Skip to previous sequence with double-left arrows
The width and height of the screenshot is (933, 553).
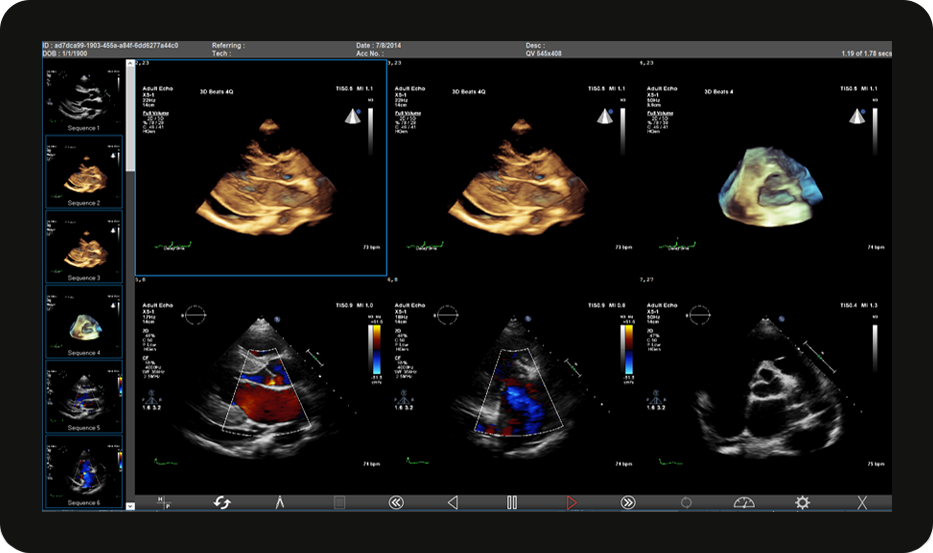[396, 502]
